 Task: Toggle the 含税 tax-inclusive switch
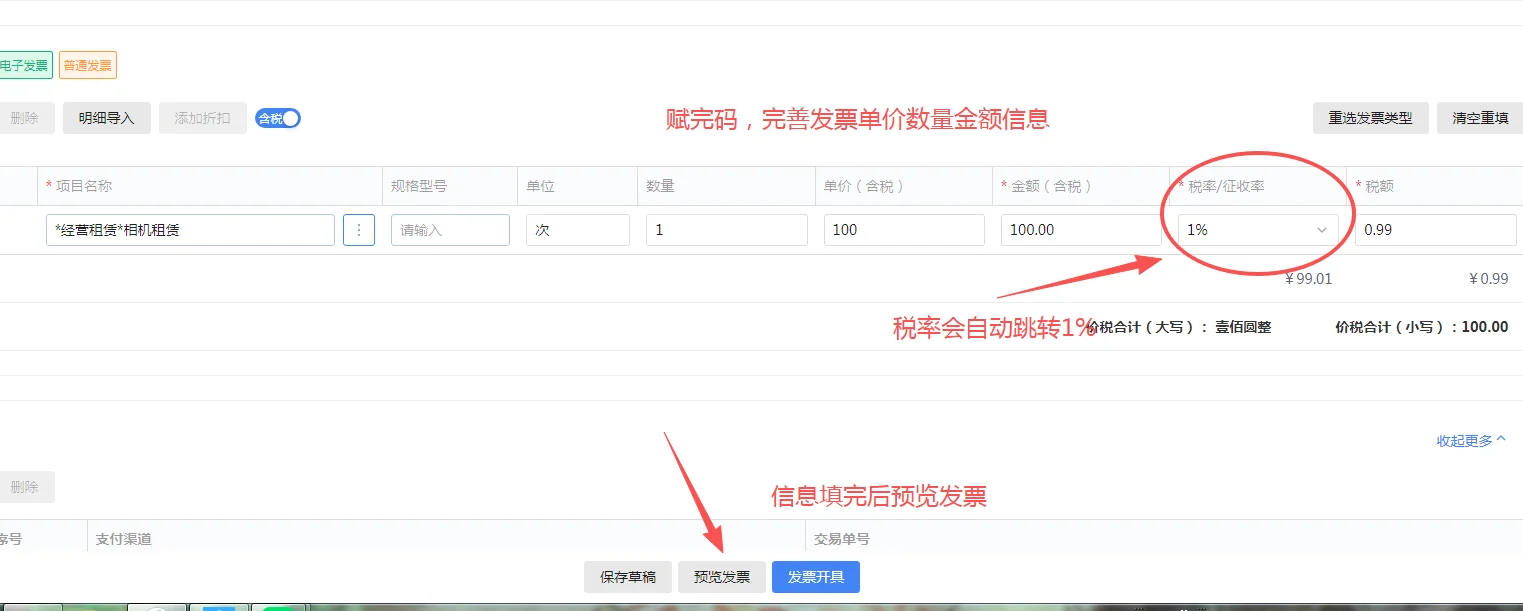point(277,117)
